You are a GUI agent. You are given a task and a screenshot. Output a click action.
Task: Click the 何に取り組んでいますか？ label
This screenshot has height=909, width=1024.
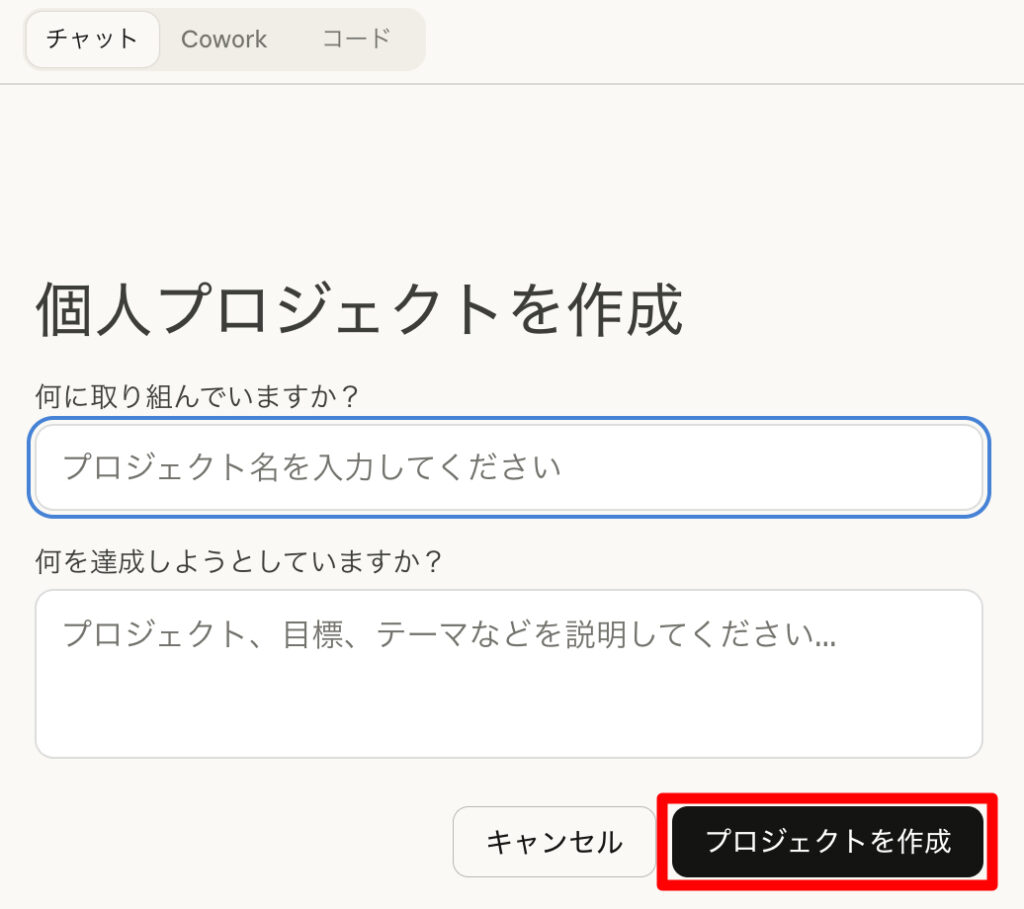(x=197, y=396)
